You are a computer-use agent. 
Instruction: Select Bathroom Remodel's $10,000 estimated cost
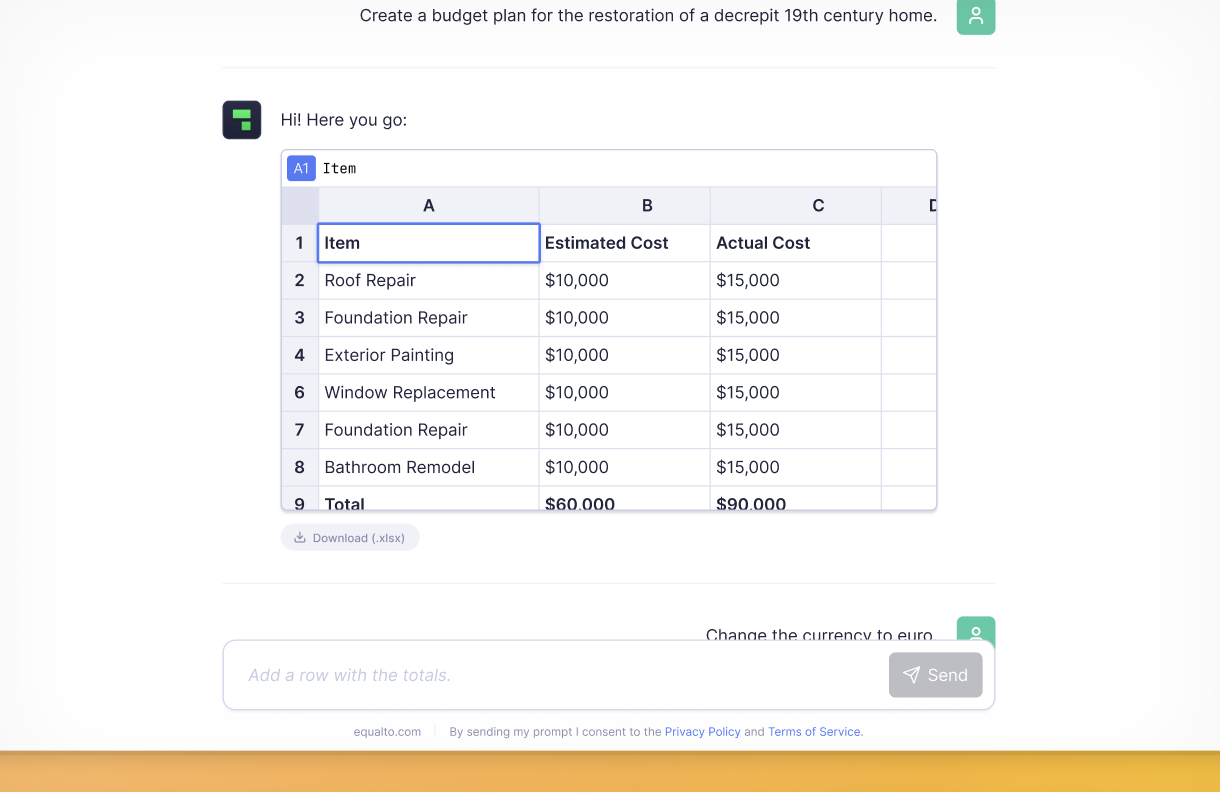tap(625, 467)
